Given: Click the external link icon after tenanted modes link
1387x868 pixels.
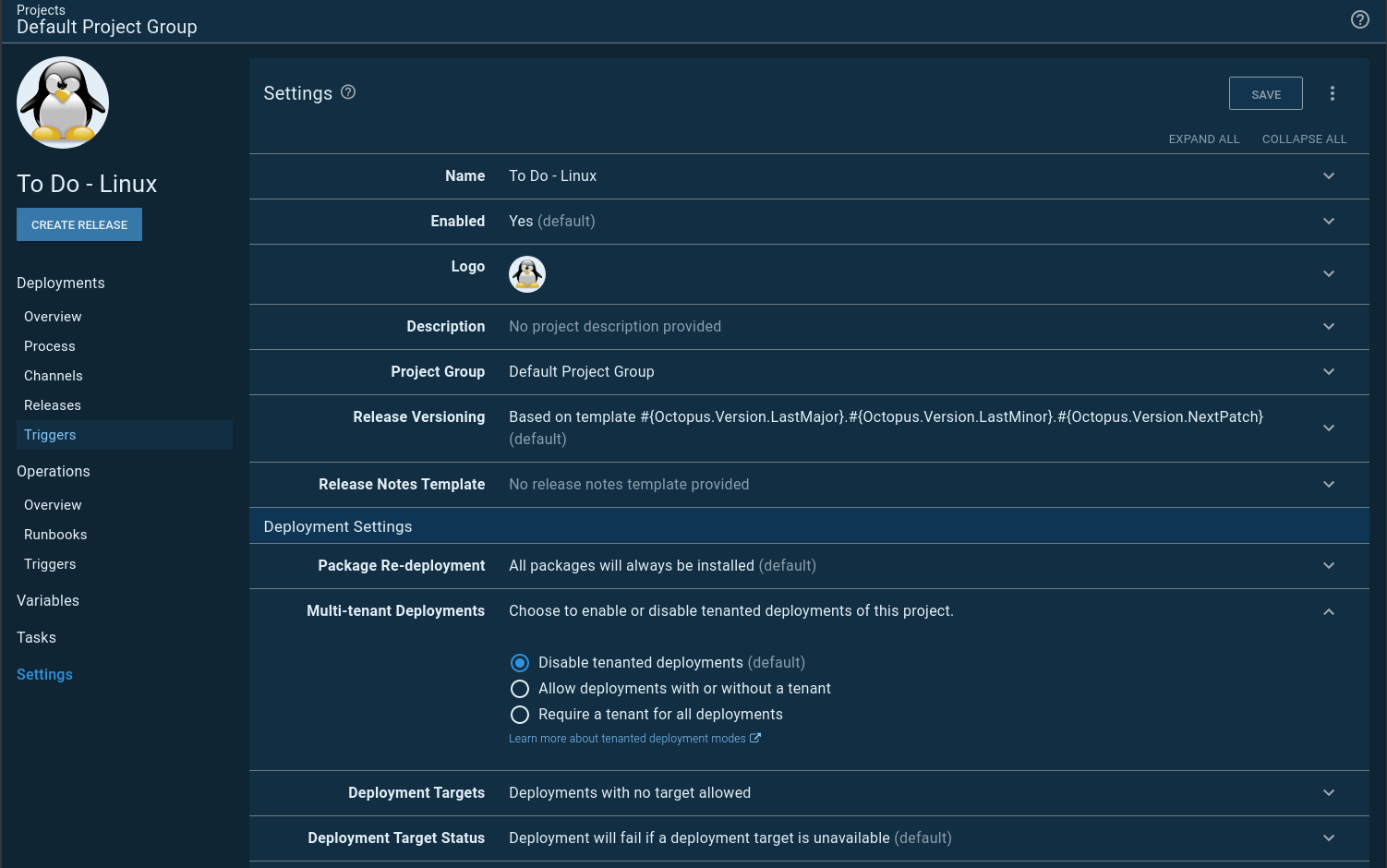Looking at the screenshot, I should pos(755,738).
